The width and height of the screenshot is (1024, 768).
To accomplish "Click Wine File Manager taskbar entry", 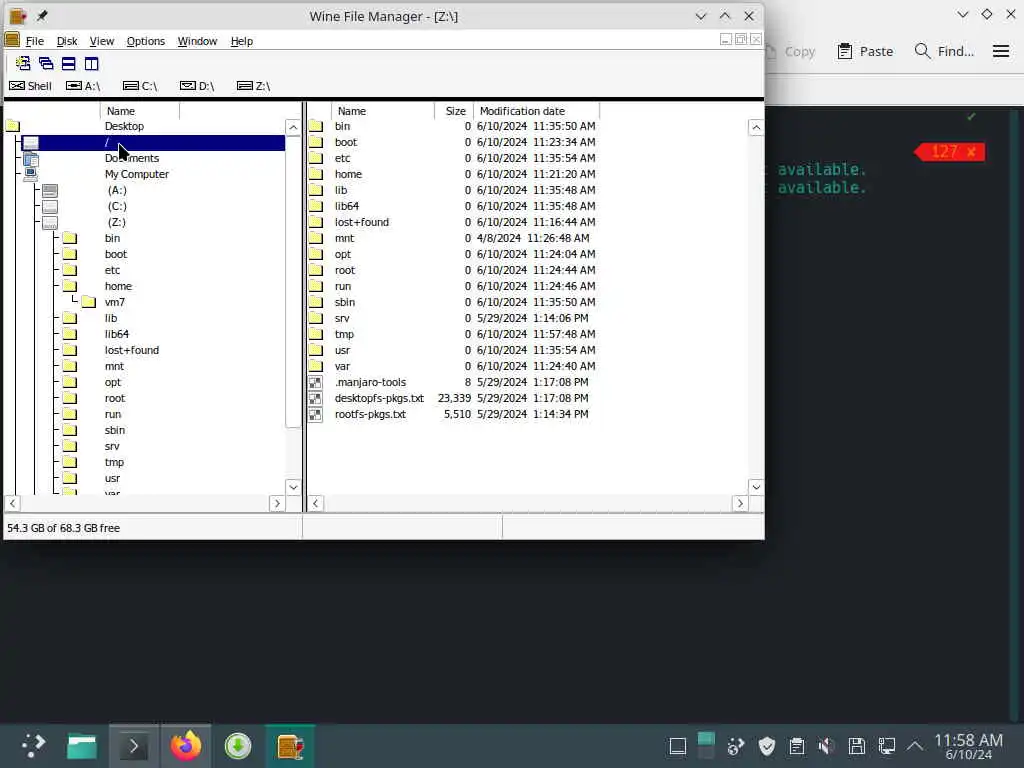I will pos(290,746).
